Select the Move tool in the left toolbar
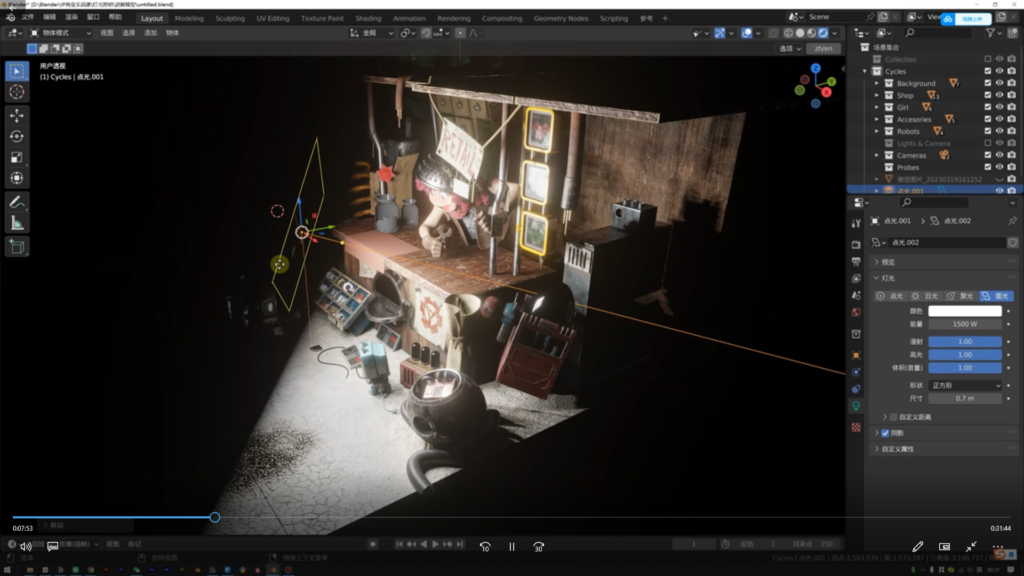Image resolution: width=1024 pixels, height=576 pixels. (x=17, y=115)
